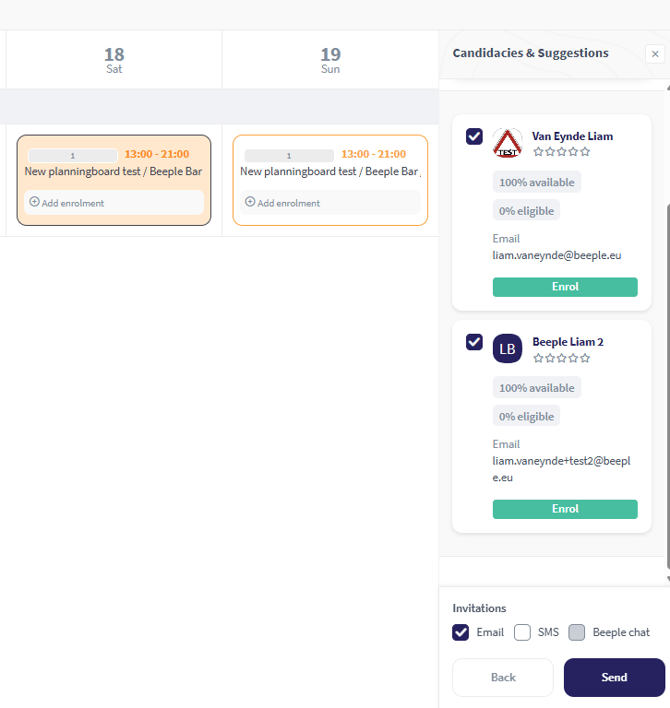Click the Back button

[503, 677]
